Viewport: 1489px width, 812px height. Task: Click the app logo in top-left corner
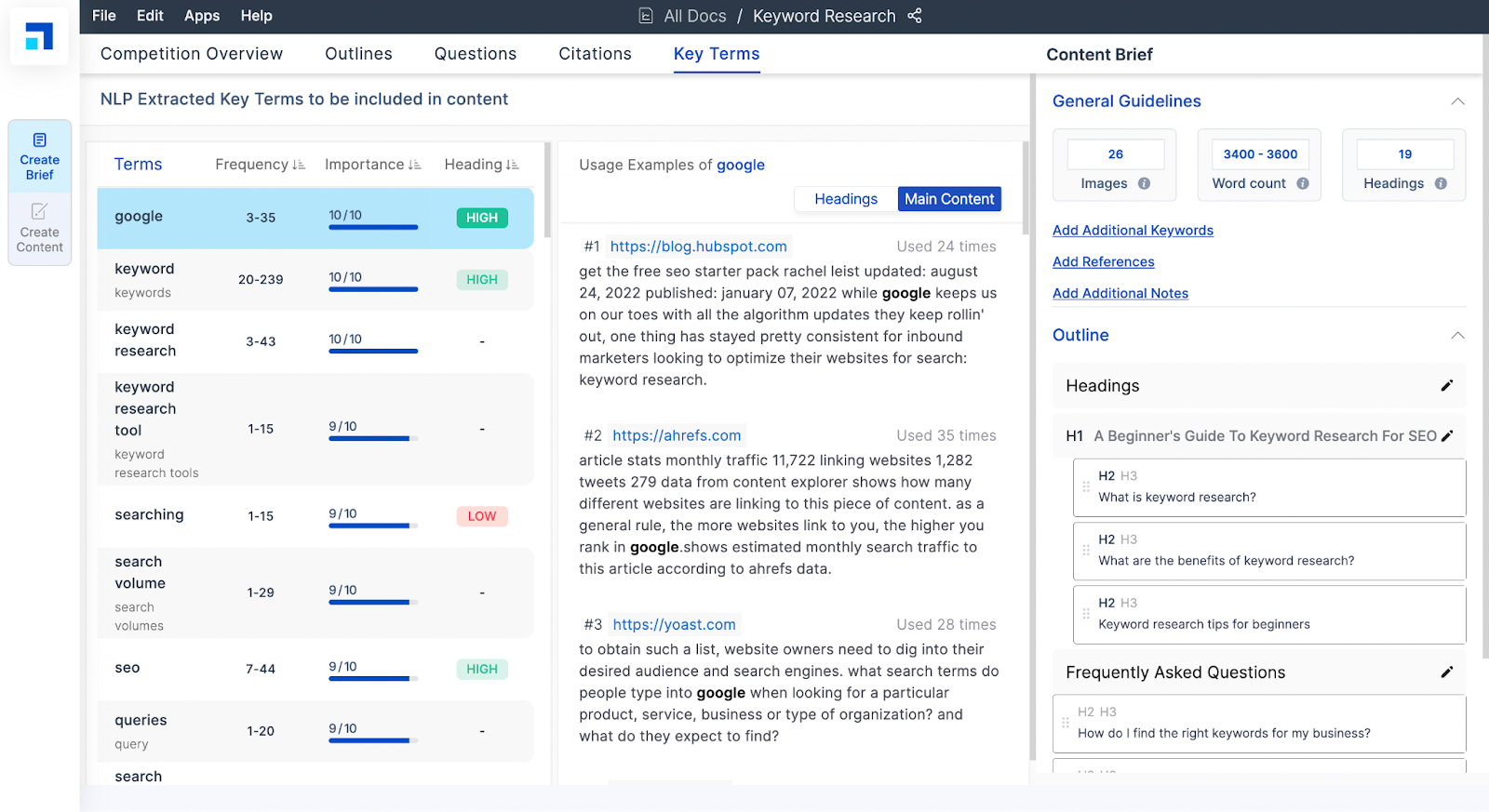pyautogui.click(x=39, y=37)
